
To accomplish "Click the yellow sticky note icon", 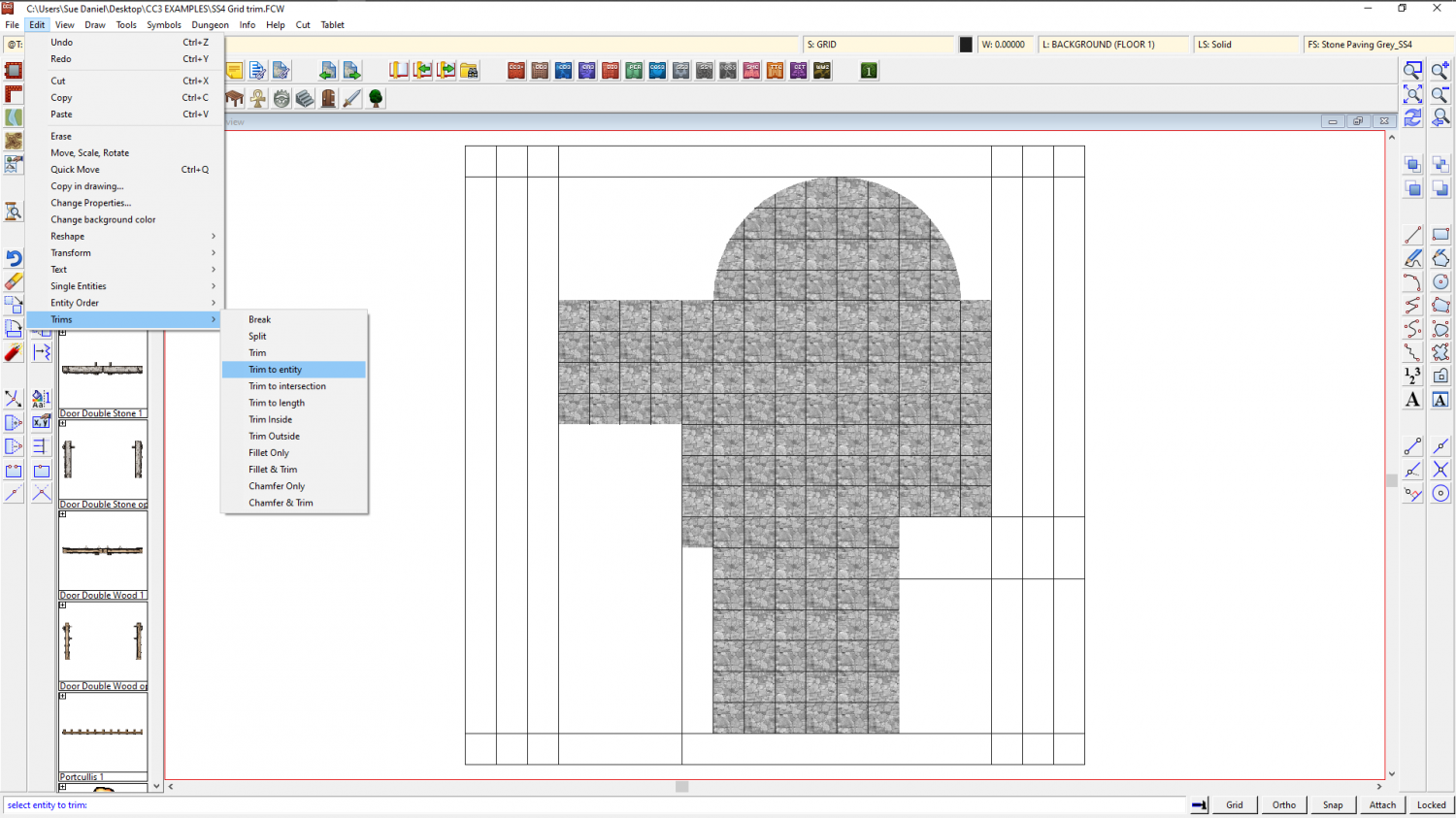I will tap(234, 70).
